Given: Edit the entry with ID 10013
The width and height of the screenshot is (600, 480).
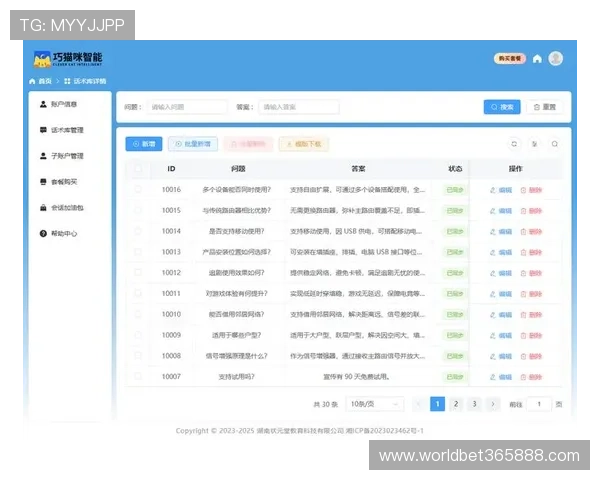Looking at the screenshot, I should click(x=501, y=252).
